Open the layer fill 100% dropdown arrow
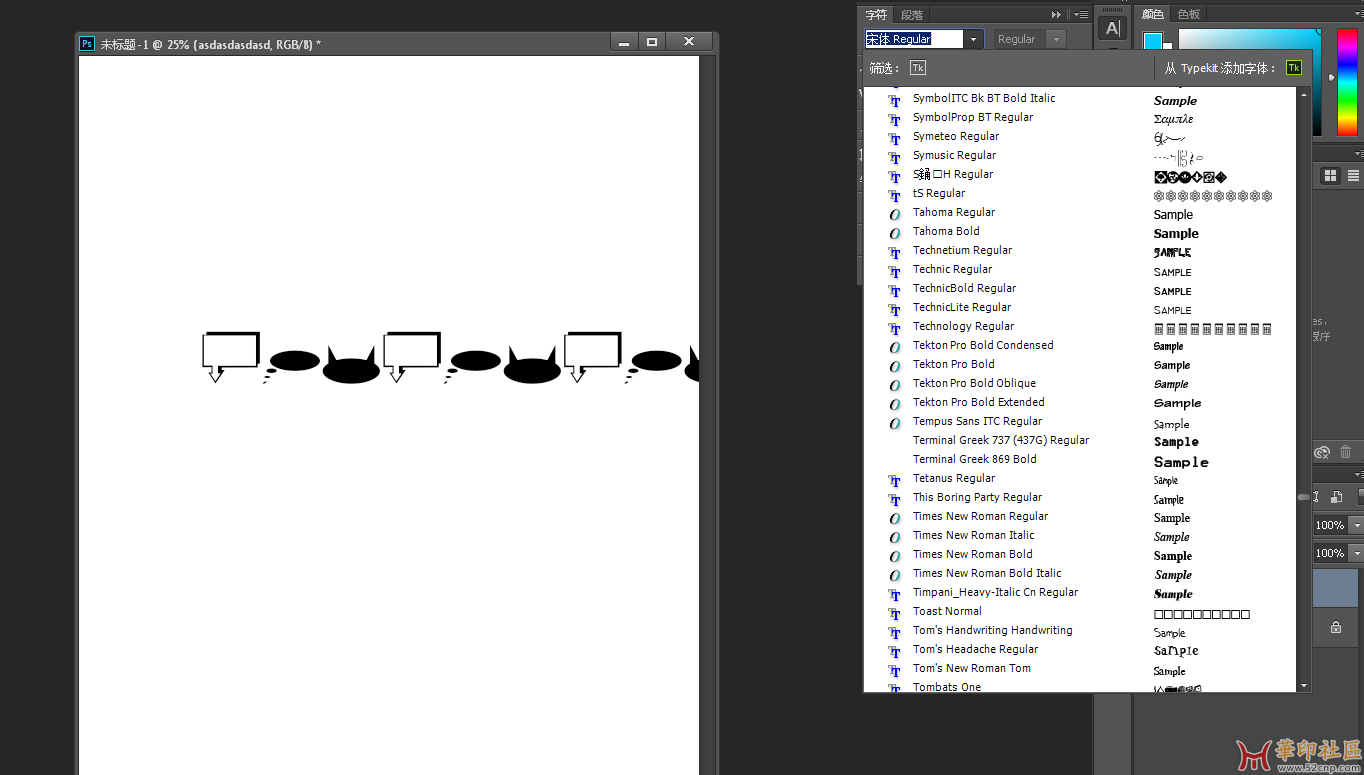 1356,553
